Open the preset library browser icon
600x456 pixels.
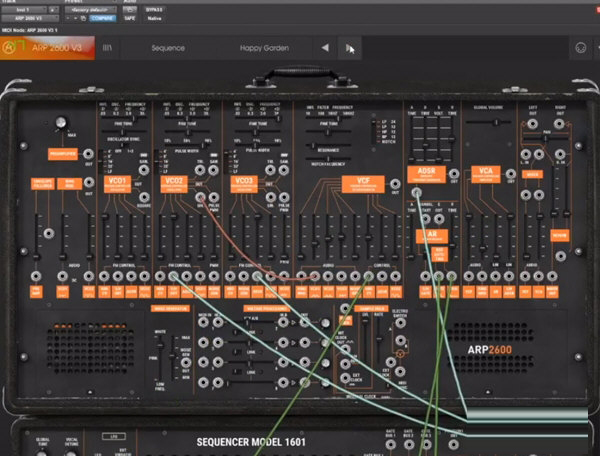[107, 48]
